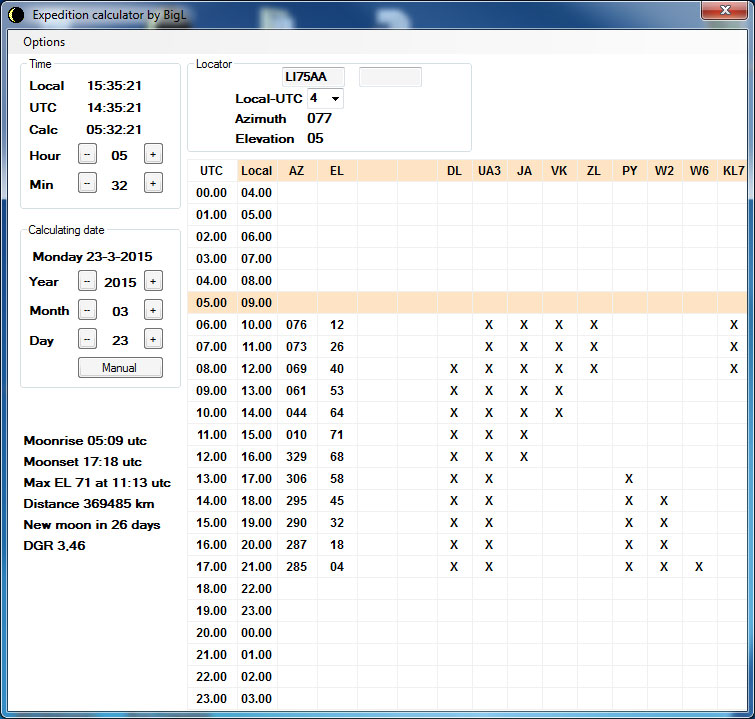
Task: Open the Options menu
Action: coord(44,42)
